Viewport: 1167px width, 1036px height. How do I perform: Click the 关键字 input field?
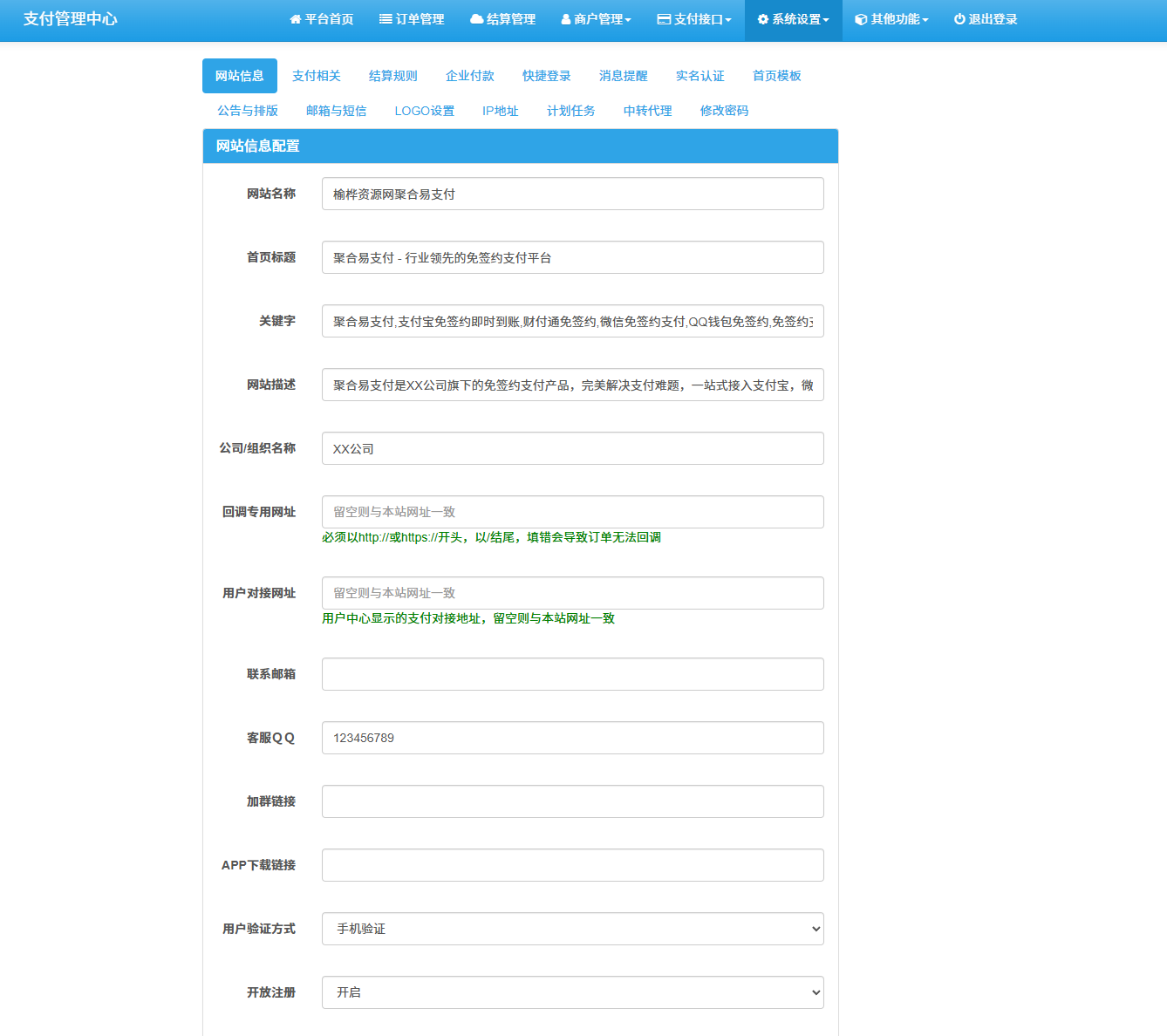[573, 321]
